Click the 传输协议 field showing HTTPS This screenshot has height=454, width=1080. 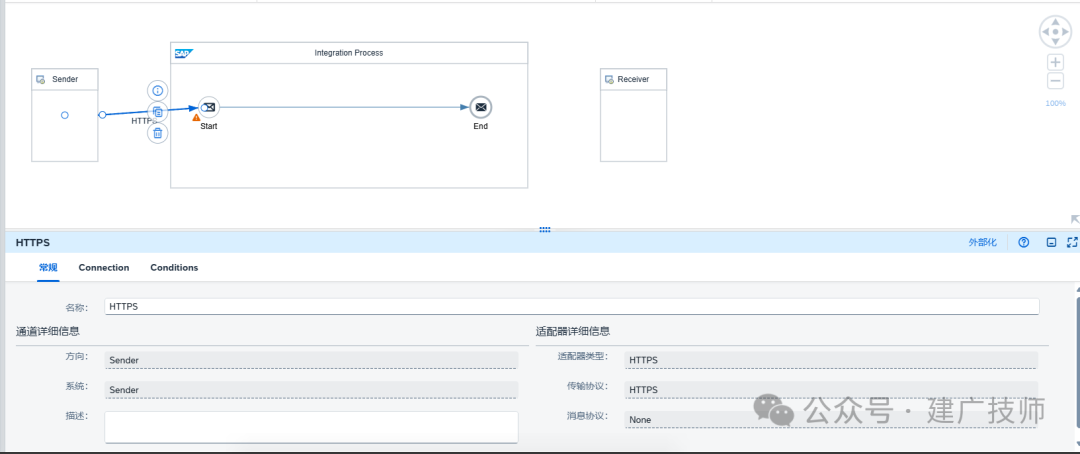tap(831, 389)
